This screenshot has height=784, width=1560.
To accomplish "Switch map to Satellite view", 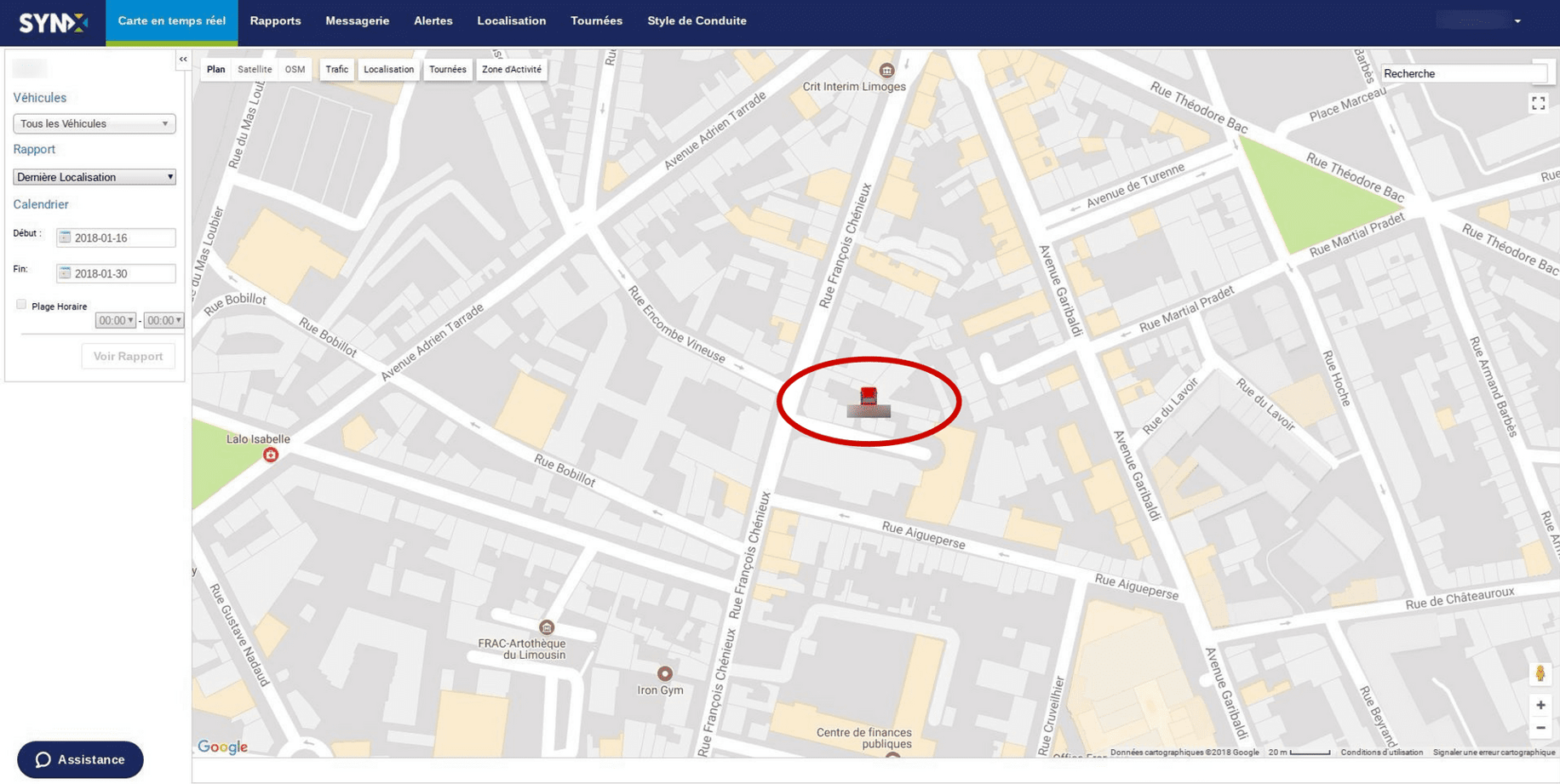I will pyautogui.click(x=255, y=70).
